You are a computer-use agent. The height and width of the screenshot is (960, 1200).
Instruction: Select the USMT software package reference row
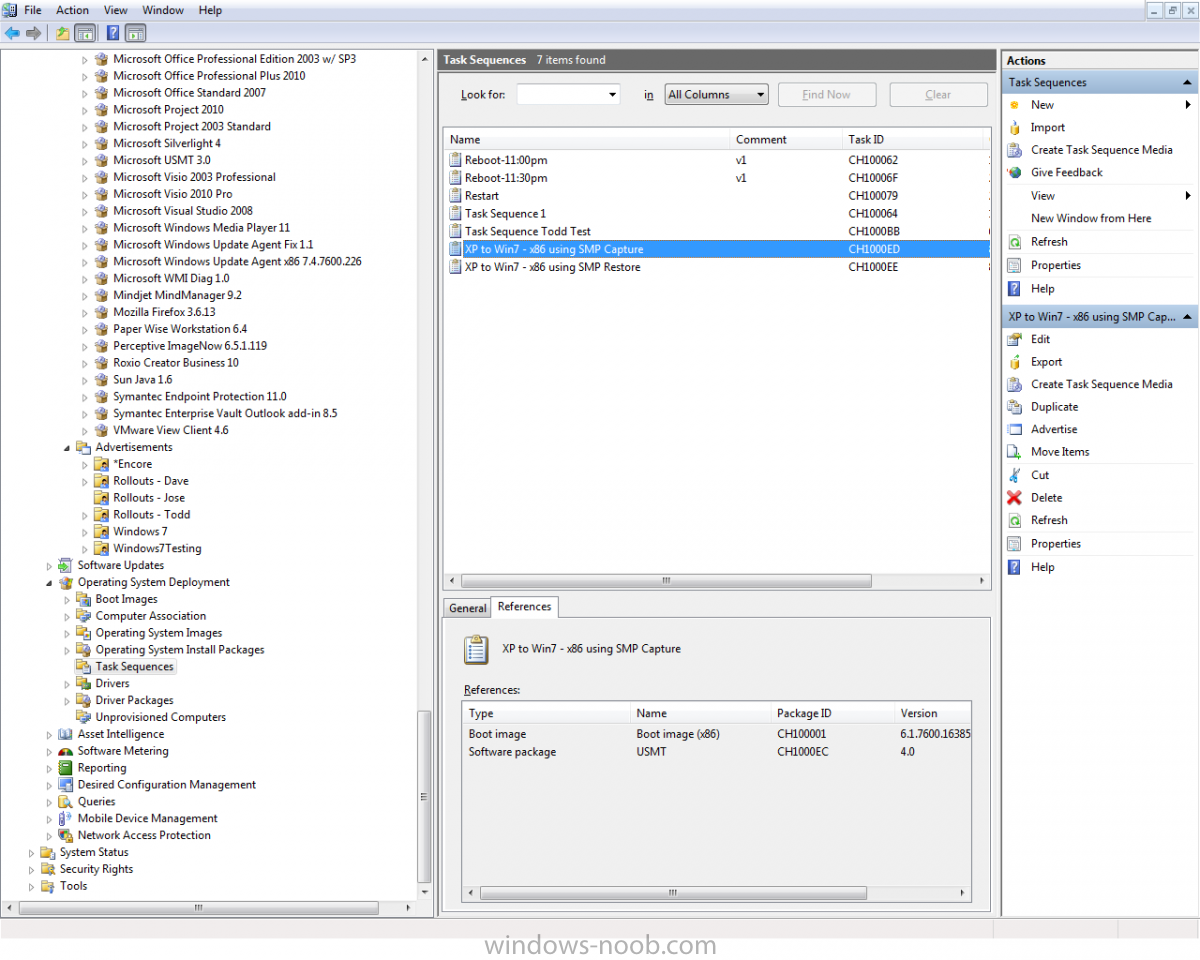(716, 752)
